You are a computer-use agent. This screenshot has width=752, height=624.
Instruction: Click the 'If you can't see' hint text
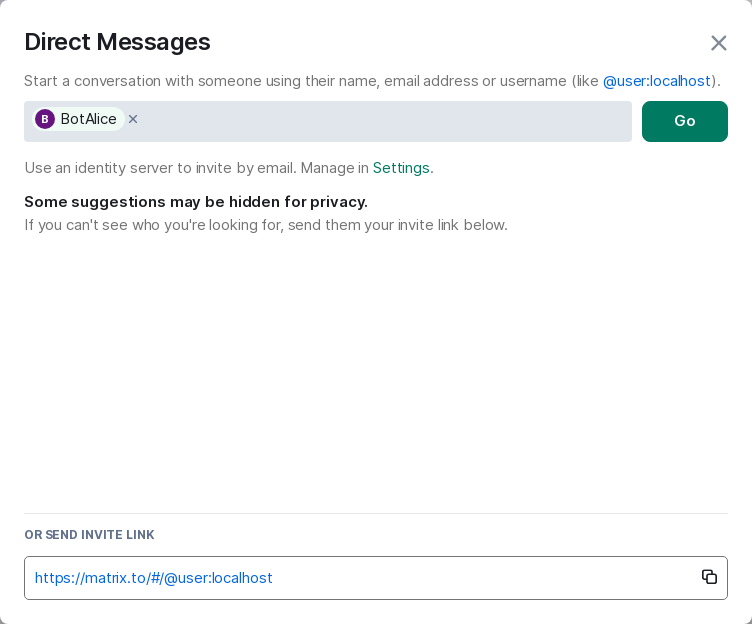265,225
